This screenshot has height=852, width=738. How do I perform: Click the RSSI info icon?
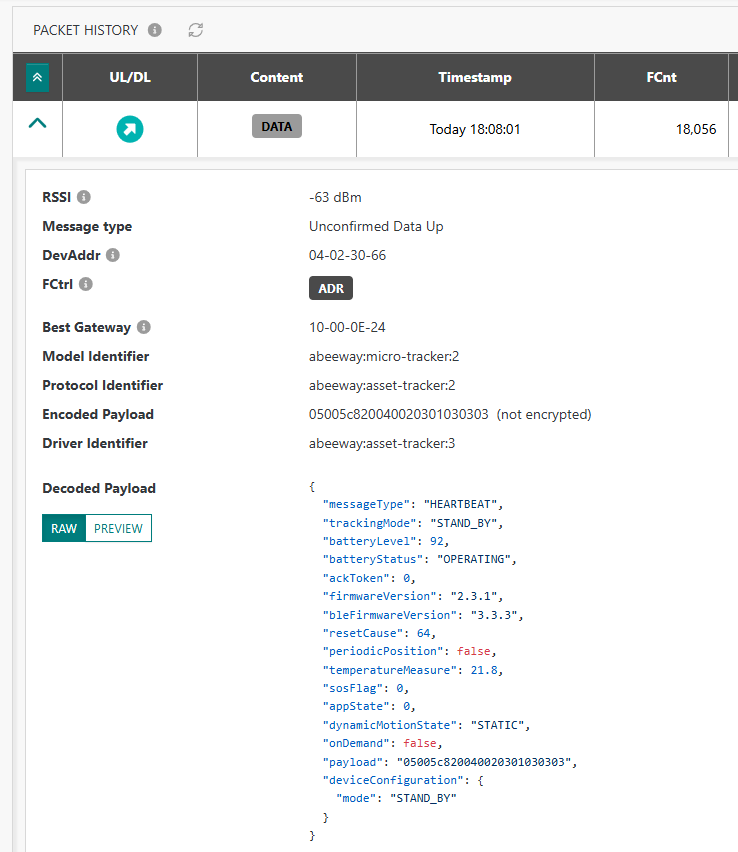point(84,197)
